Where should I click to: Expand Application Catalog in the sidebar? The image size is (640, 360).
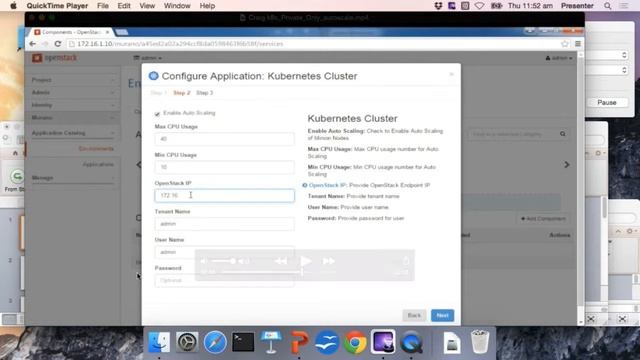pyautogui.click(x=73, y=133)
